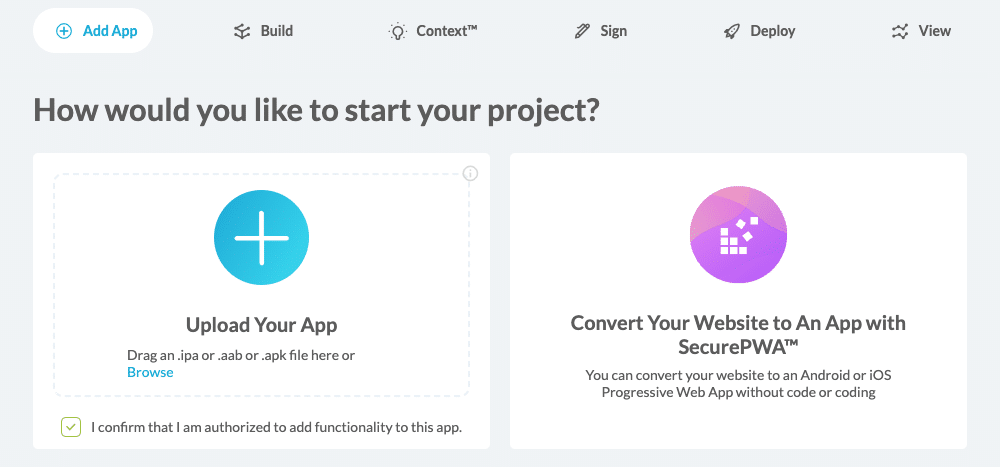The image size is (1000, 467).
Task: Click the Context lightbulb icon
Action: click(397, 31)
